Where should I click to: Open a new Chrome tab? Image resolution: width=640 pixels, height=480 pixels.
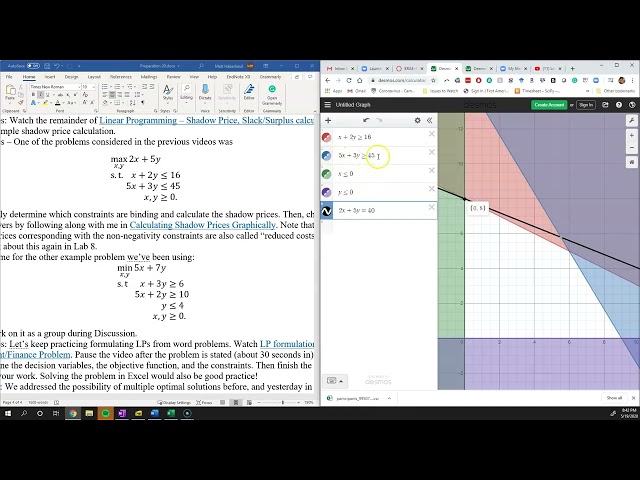pyautogui.click(x=572, y=69)
